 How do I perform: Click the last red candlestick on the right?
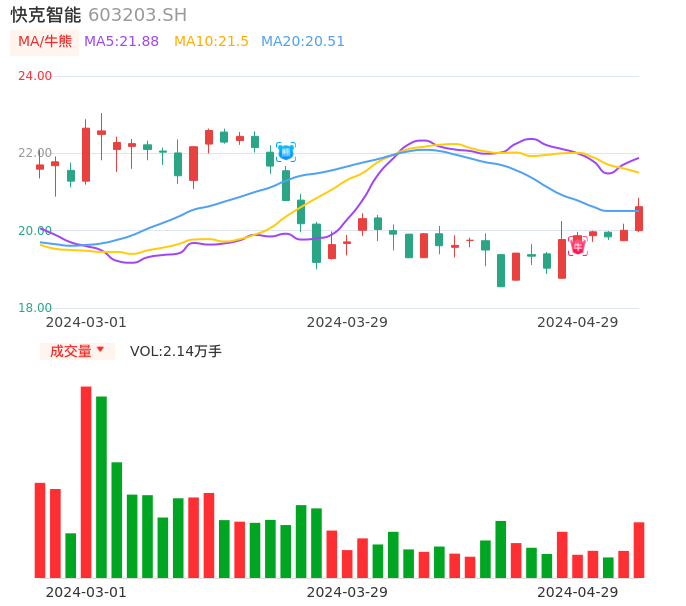click(639, 218)
